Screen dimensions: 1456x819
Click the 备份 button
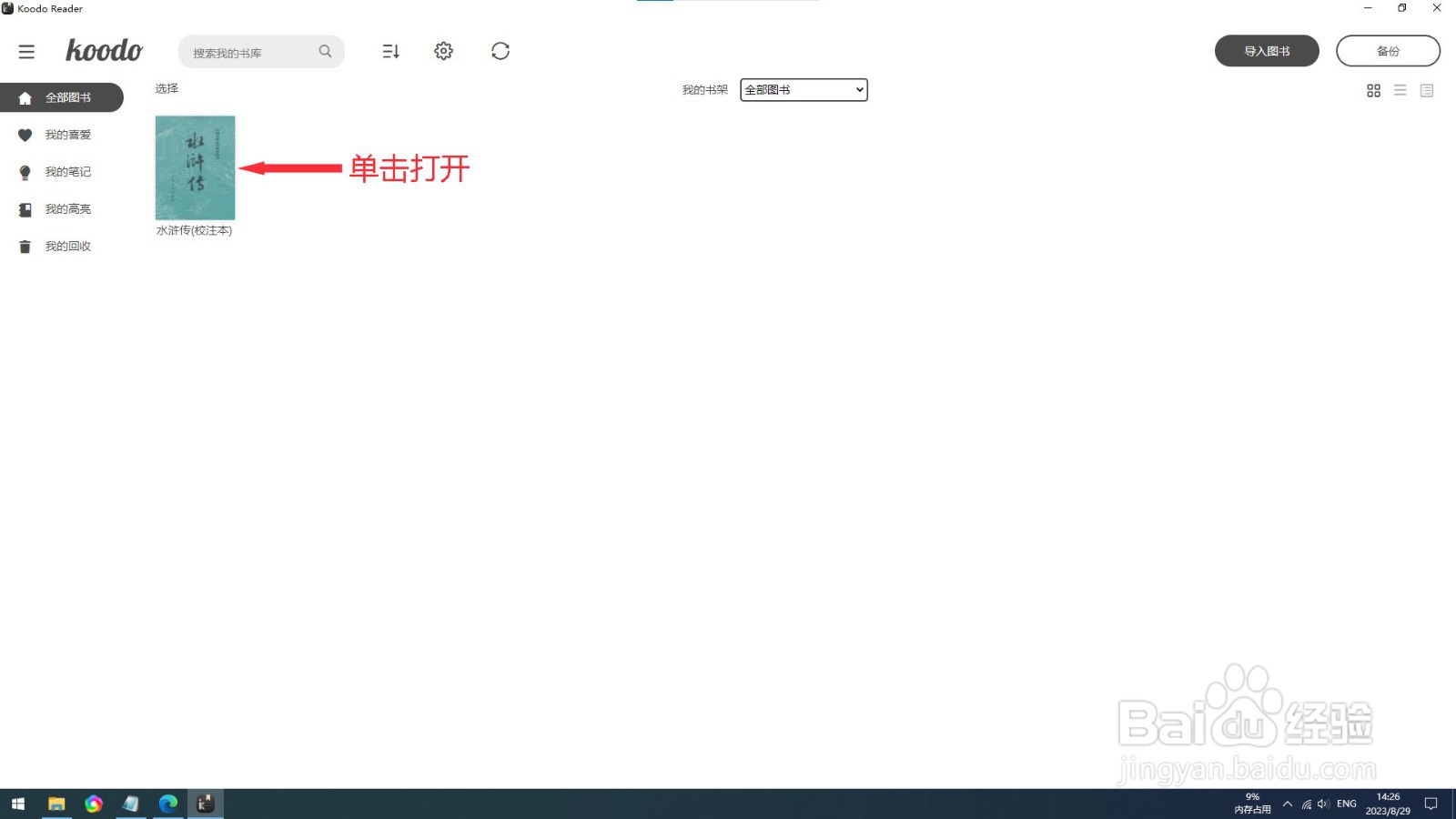click(1389, 50)
